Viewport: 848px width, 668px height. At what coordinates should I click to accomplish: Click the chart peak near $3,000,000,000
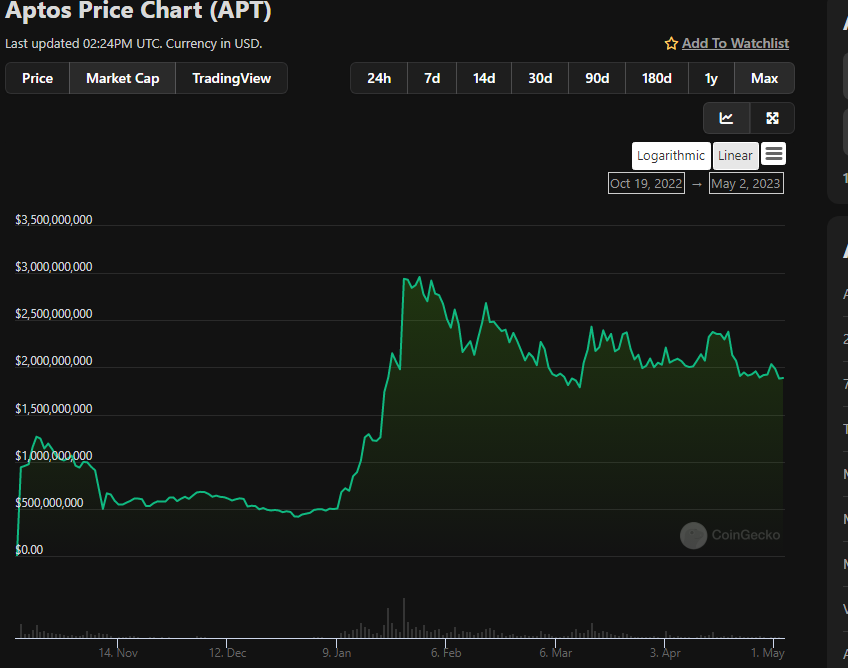[420, 278]
